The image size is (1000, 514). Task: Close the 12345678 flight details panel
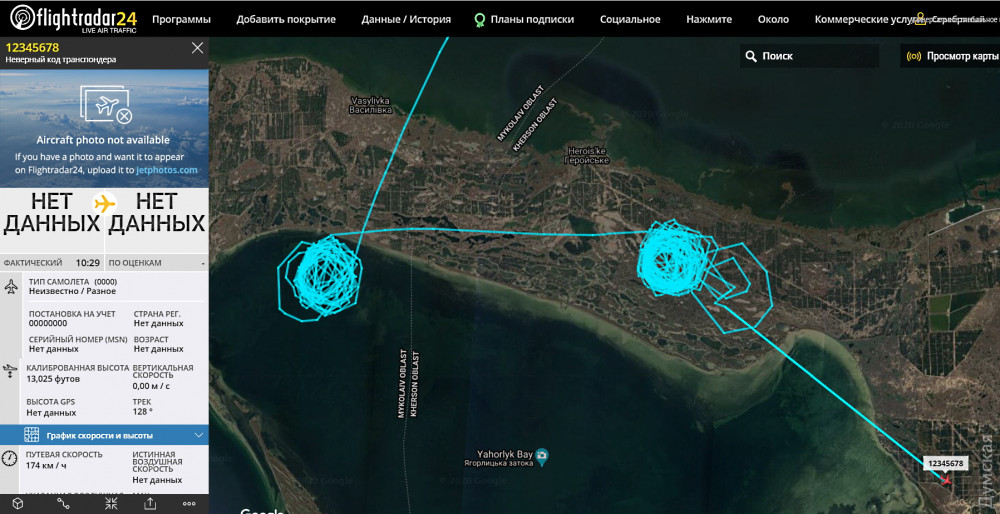(197, 48)
